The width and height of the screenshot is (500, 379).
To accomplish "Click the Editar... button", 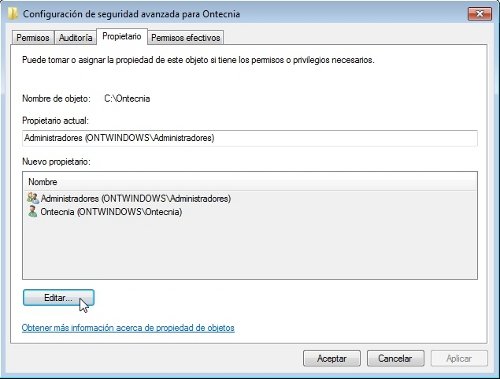I will (59, 298).
